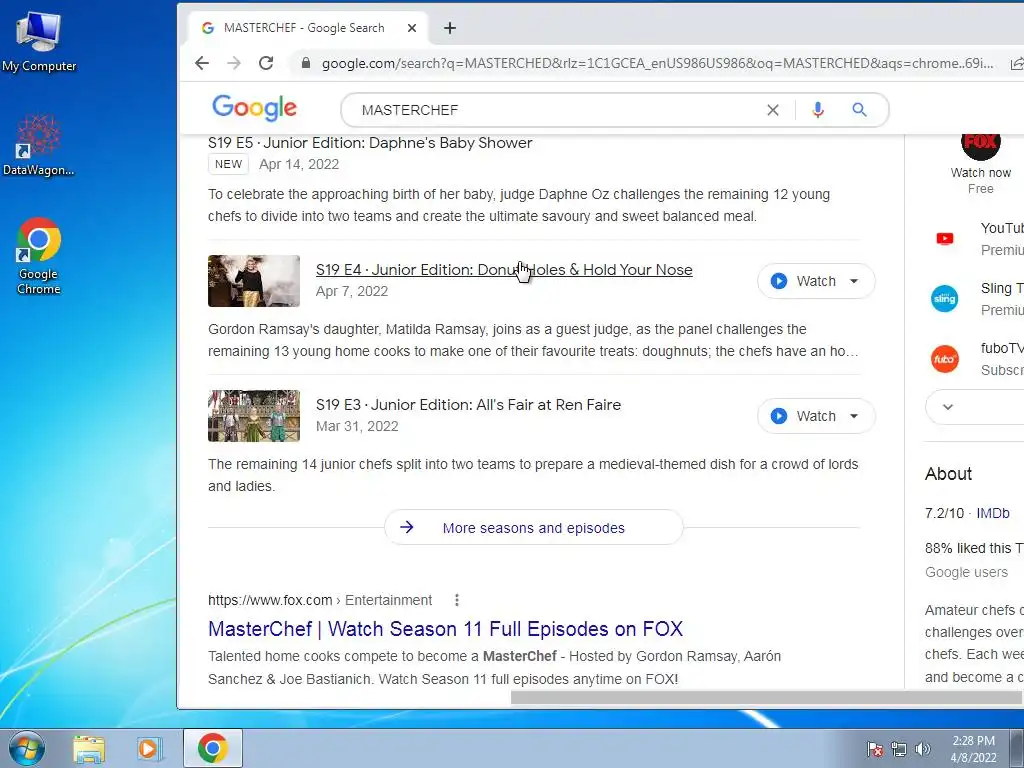Select the fuboTV streaming icon

click(944, 359)
